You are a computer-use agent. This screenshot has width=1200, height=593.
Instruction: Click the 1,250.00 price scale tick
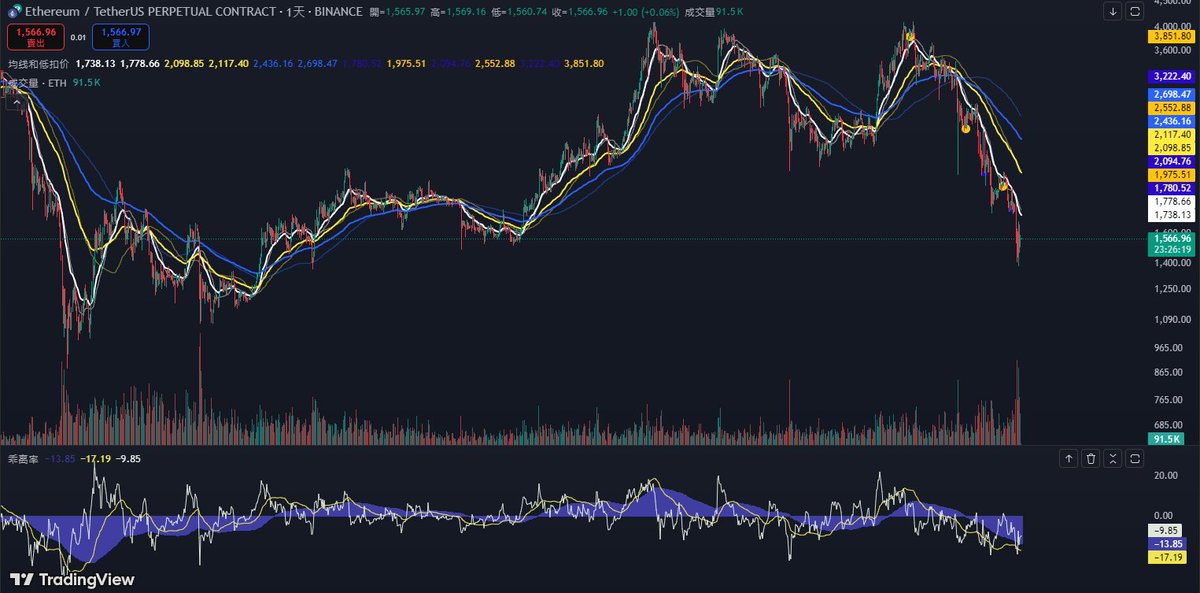pos(1171,289)
